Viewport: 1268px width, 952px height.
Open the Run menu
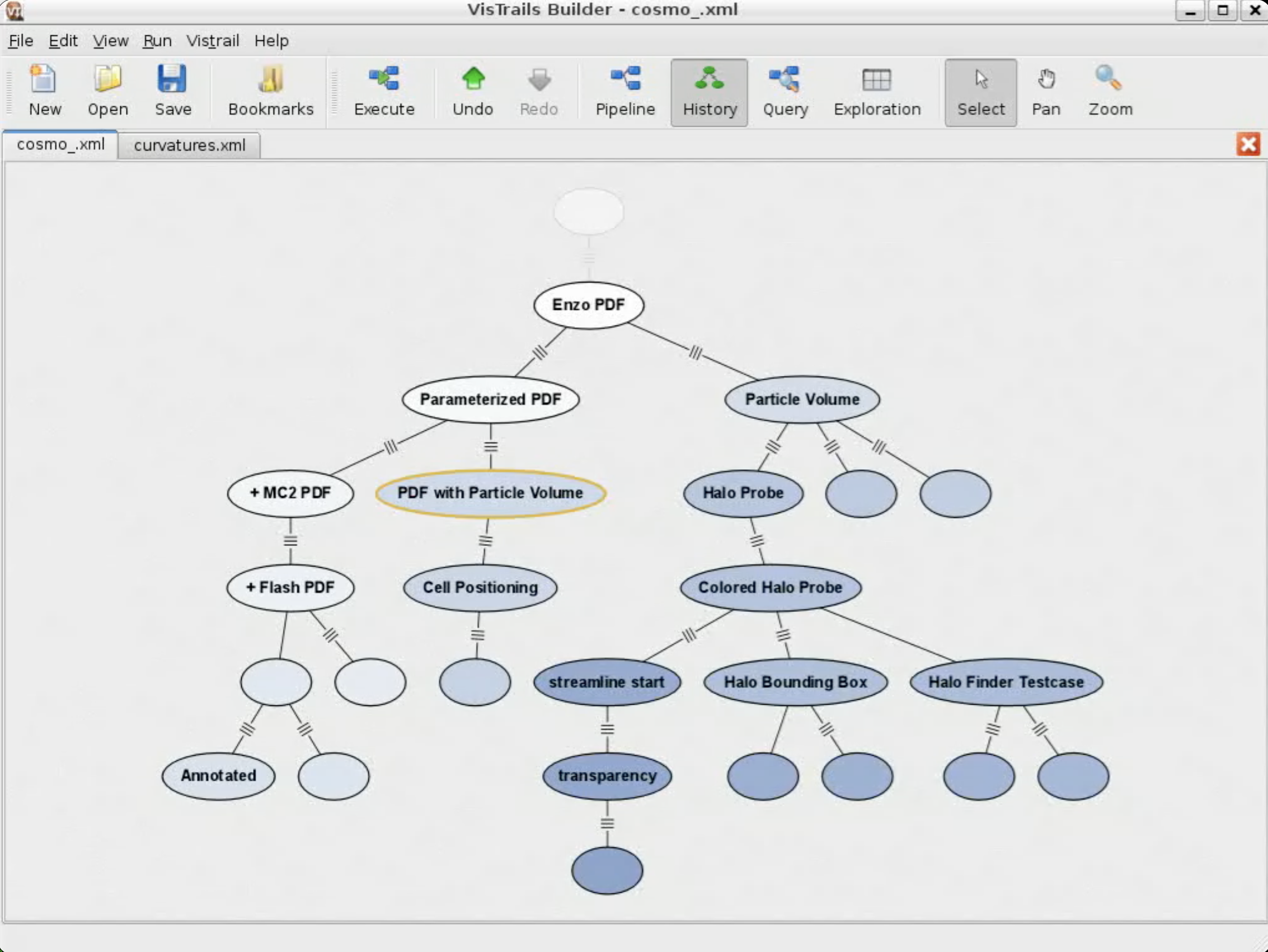pos(157,41)
